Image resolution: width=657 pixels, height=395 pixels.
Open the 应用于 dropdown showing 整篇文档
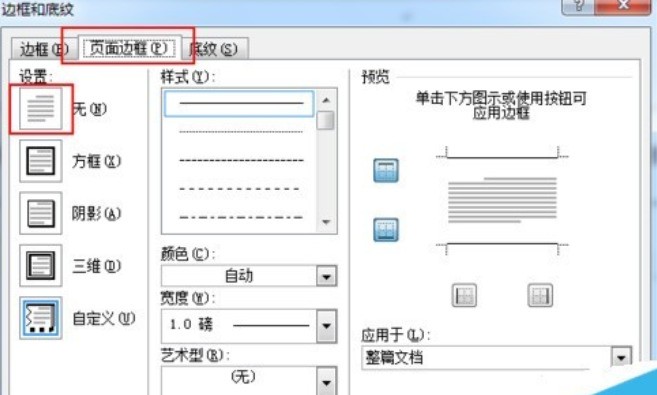497,358
